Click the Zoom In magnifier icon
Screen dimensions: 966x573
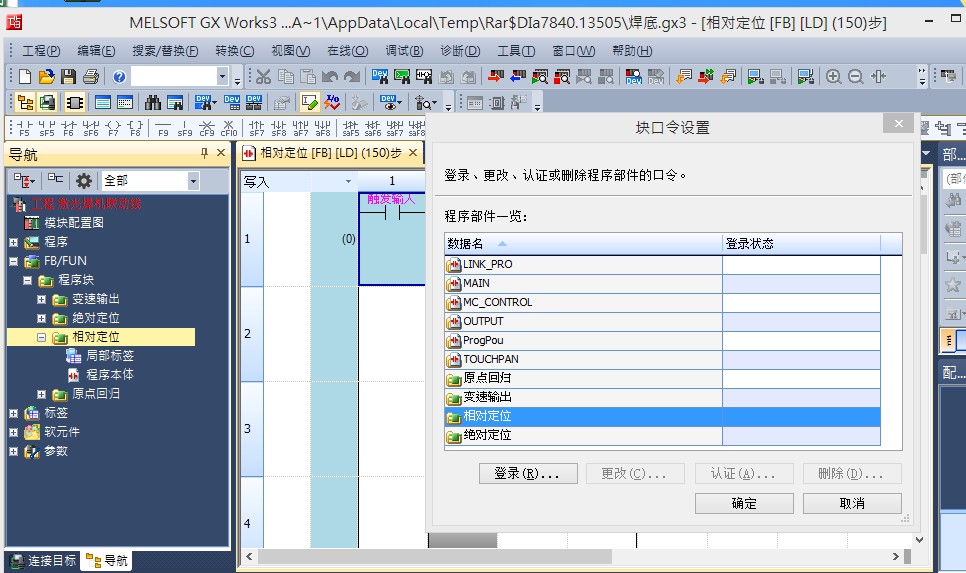pyautogui.click(x=833, y=77)
